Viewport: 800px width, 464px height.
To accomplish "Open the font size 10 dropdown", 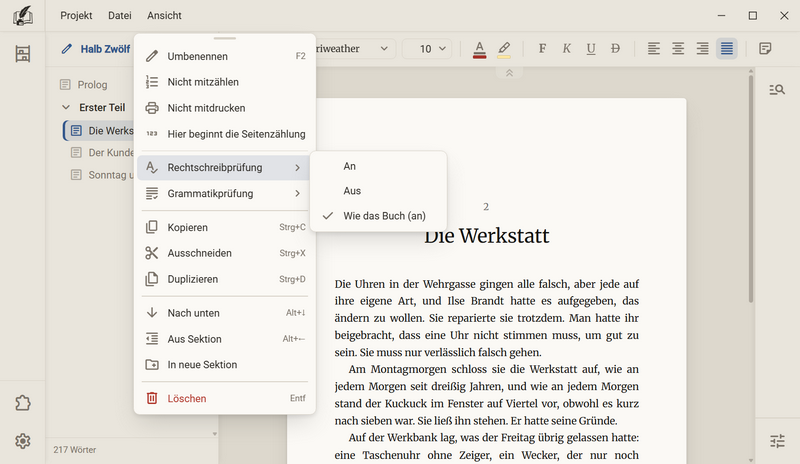I will point(427,48).
